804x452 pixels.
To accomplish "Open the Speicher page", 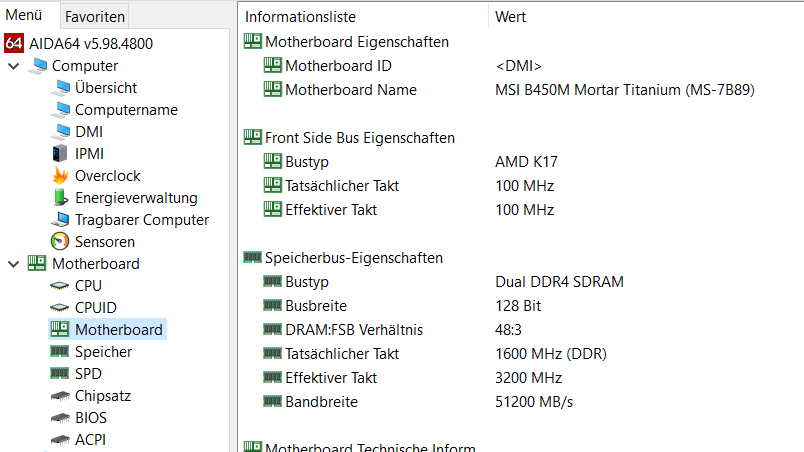I will coord(104,352).
